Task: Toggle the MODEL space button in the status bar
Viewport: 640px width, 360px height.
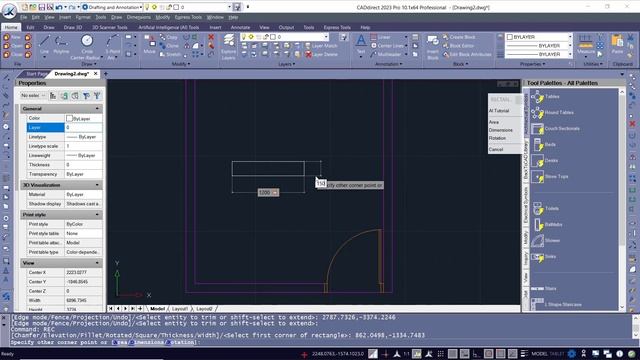Action: coord(539,354)
